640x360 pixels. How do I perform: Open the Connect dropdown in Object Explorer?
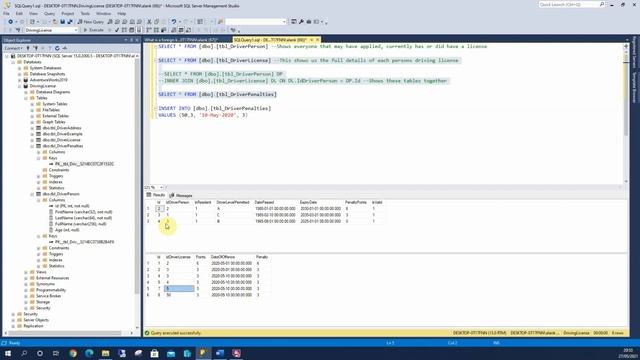point(13,48)
